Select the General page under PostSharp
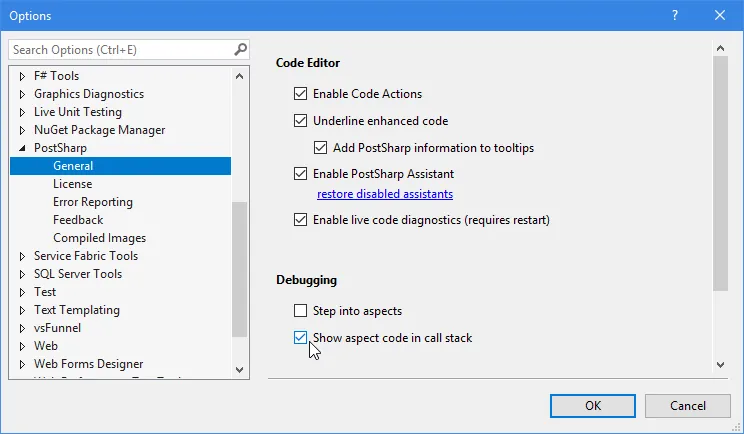 click(x=121, y=166)
